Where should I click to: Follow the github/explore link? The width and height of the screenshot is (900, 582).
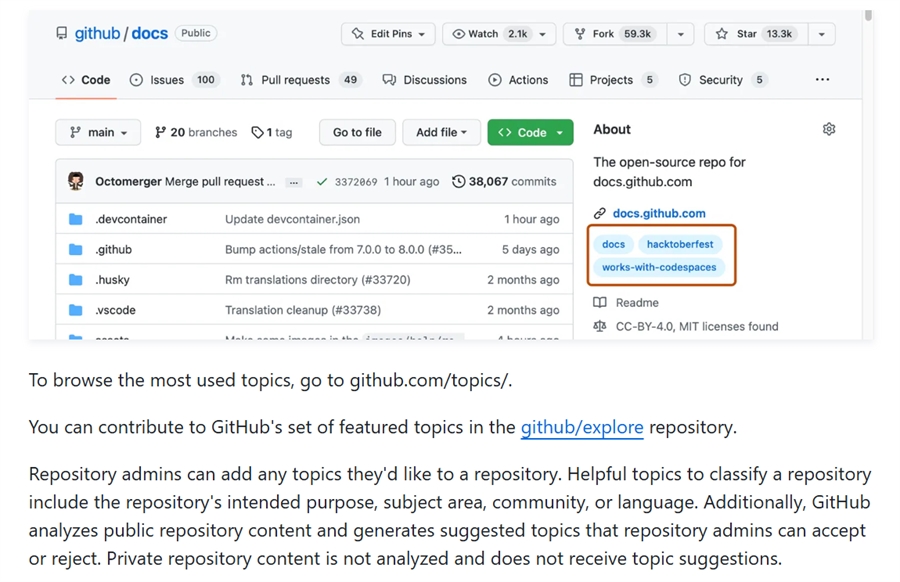(582, 427)
